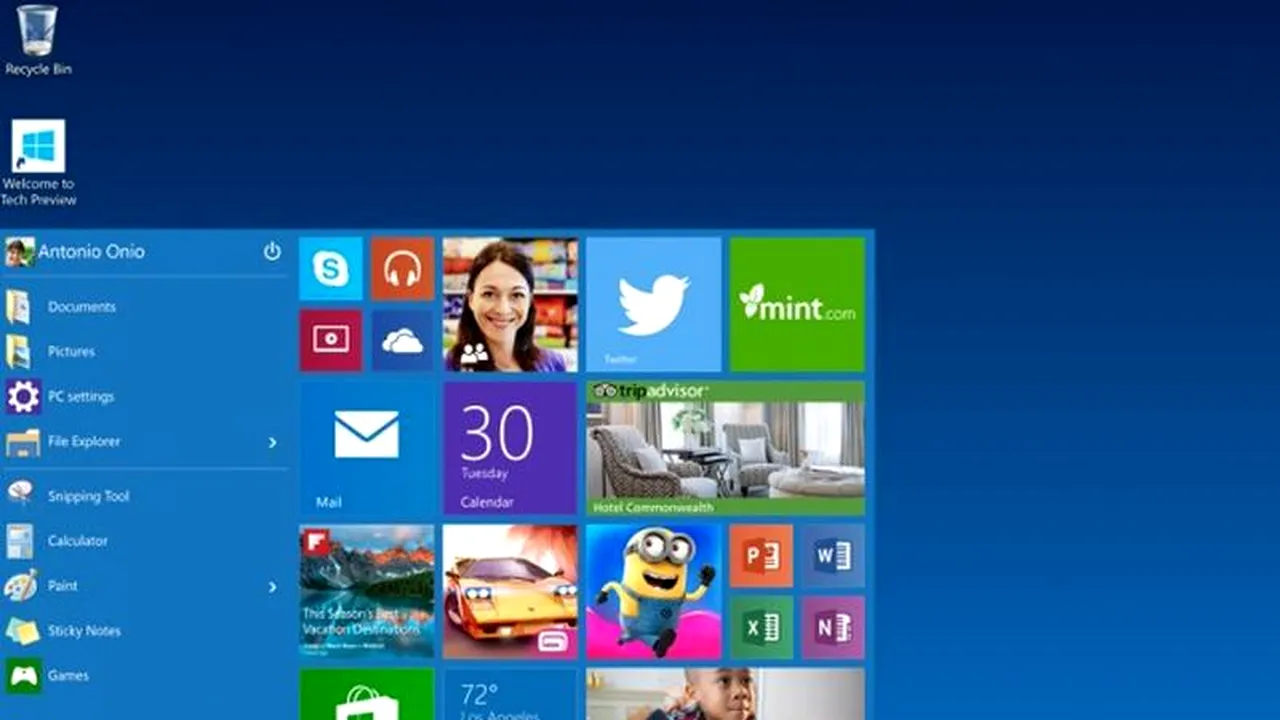Open the TripAdvisor Hotel Commonwealth tile
This screenshot has width=1280, height=720.
[x=725, y=448]
